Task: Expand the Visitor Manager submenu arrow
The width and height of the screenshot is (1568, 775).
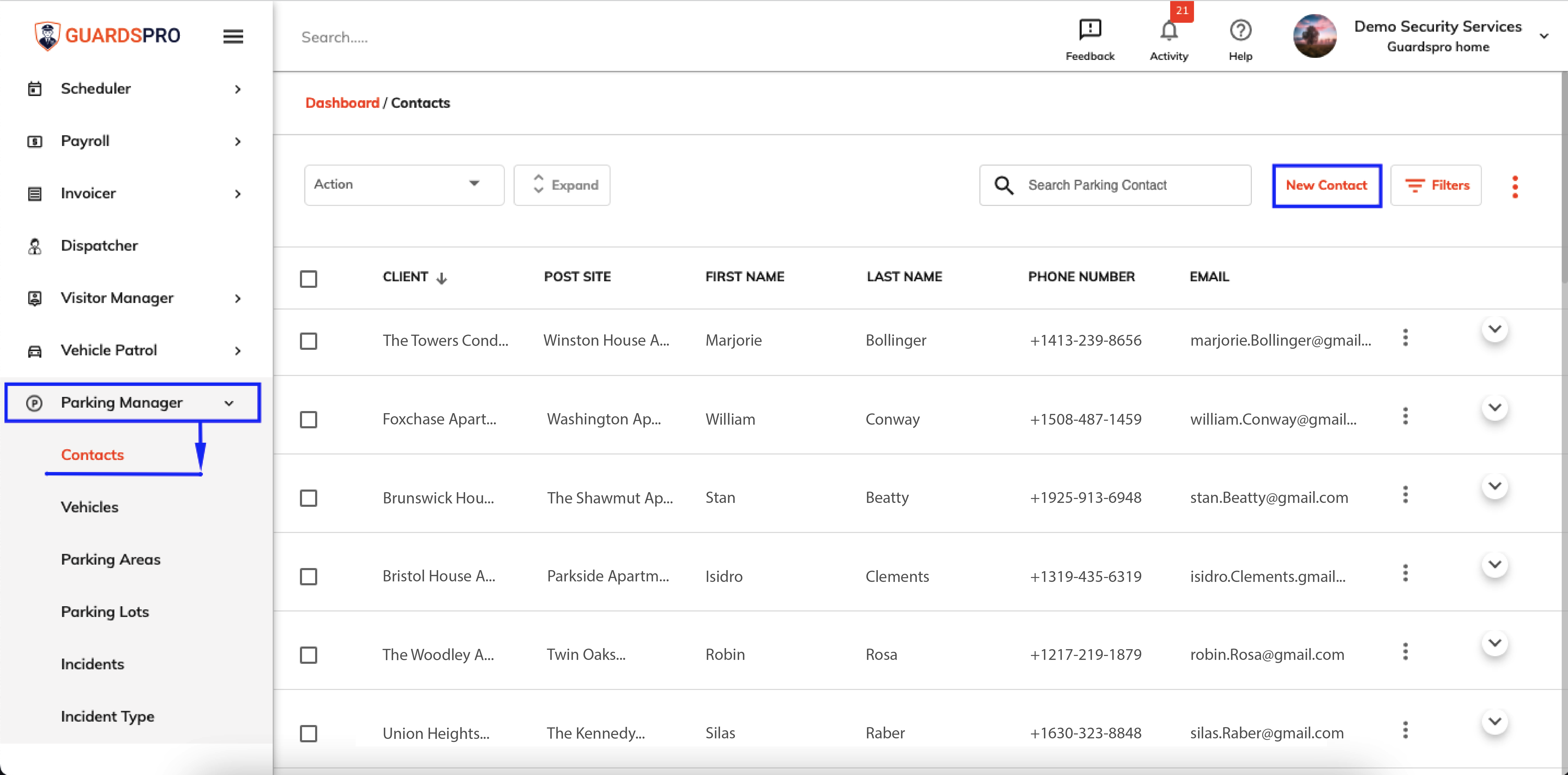Action: click(238, 299)
